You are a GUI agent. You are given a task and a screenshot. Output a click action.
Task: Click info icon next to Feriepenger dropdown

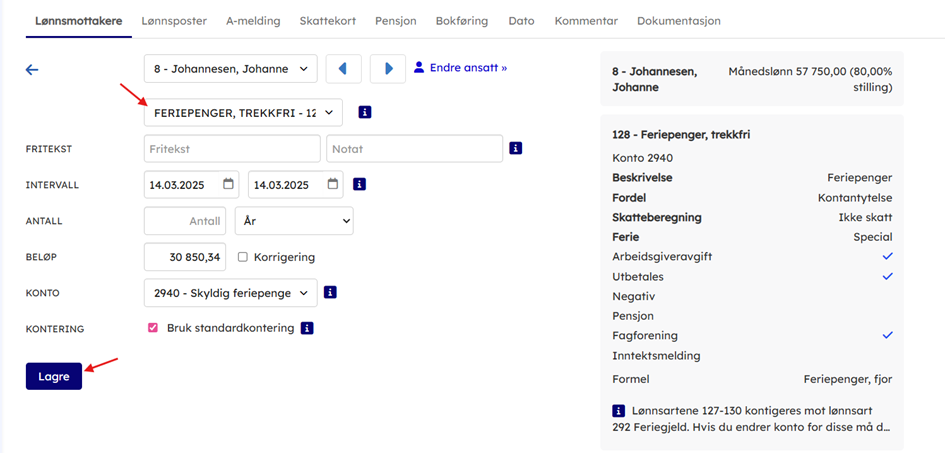tap(365, 112)
